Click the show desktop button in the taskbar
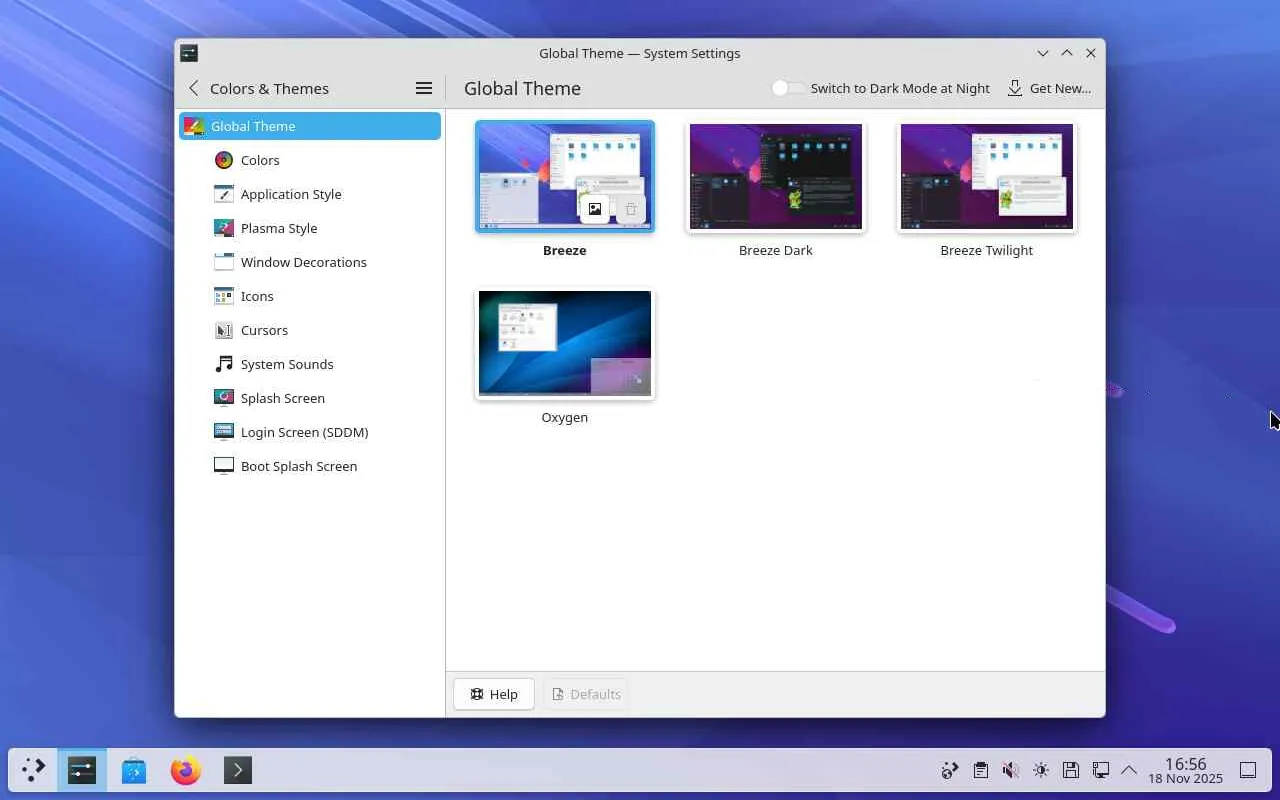Viewport: 1280px width, 800px height. [1248, 770]
